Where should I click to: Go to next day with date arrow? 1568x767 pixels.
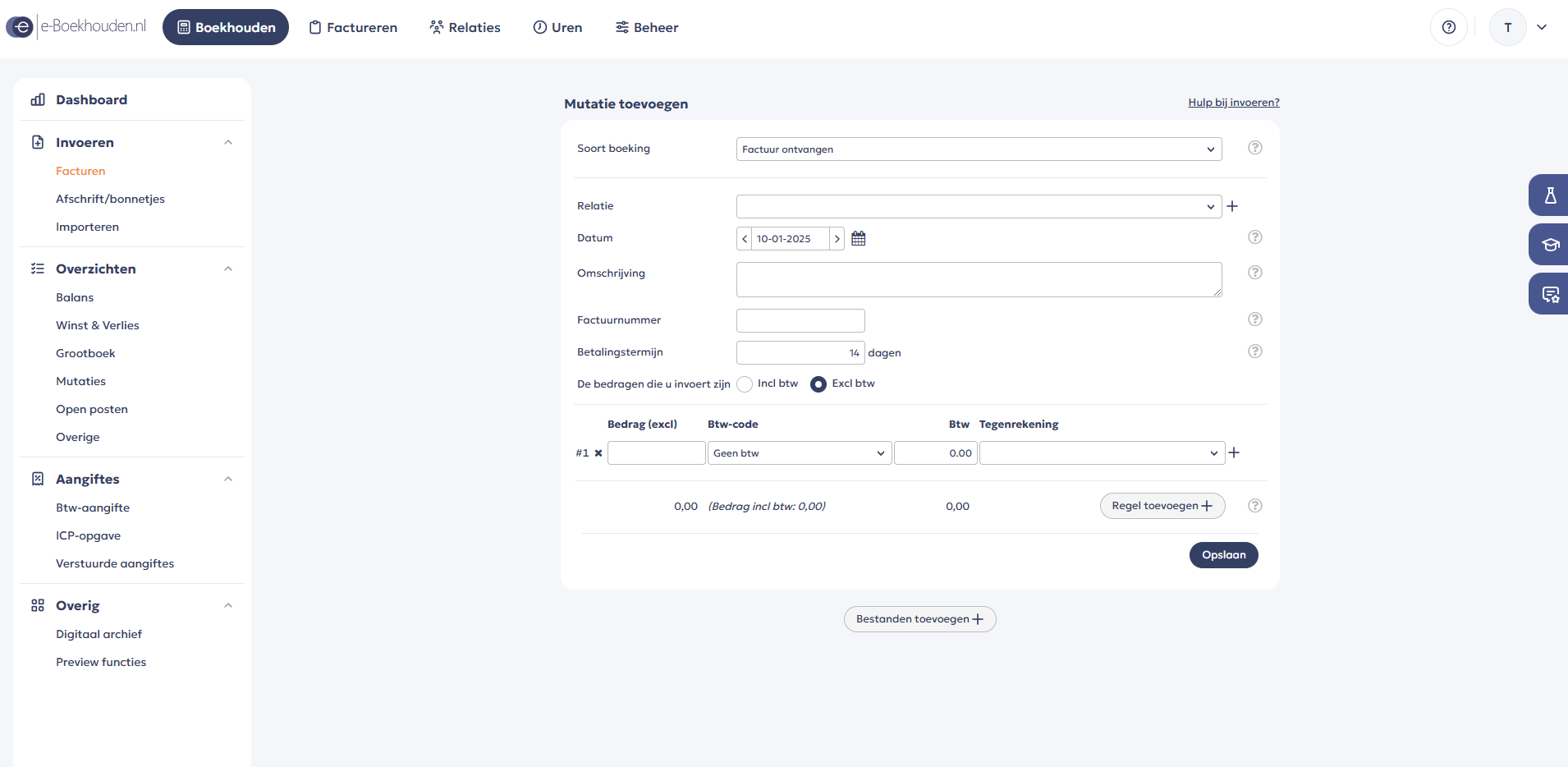pos(837,239)
